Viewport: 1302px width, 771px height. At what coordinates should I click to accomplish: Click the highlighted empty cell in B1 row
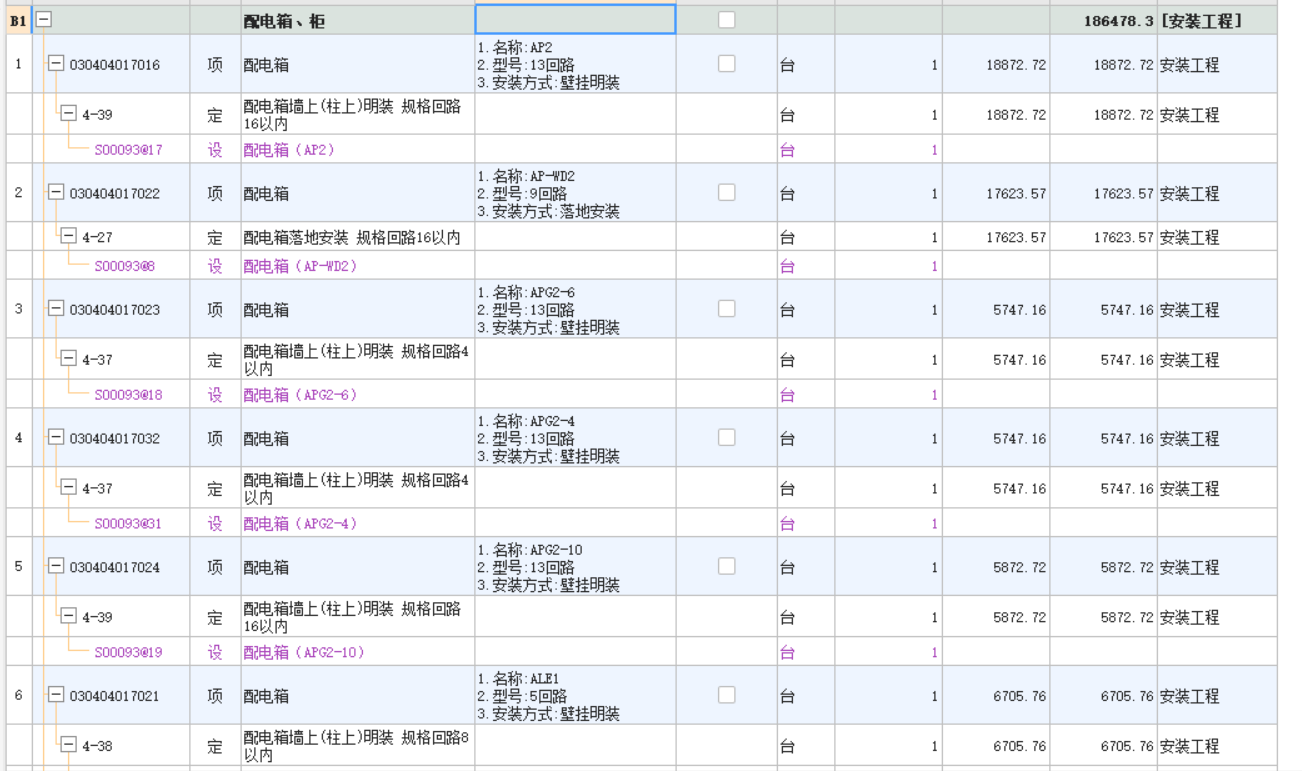coord(575,19)
